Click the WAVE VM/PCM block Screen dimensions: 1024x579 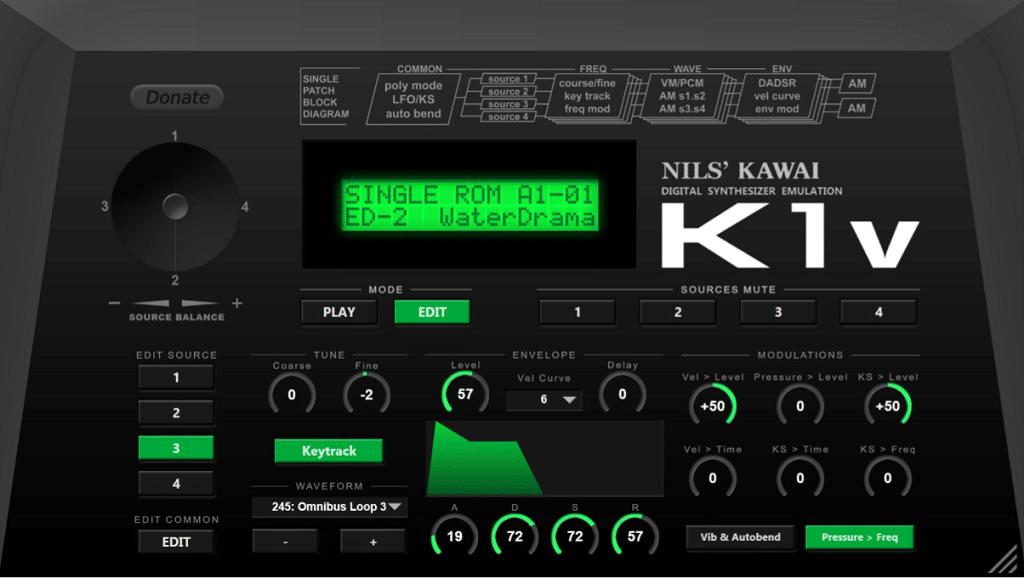[x=682, y=96]
